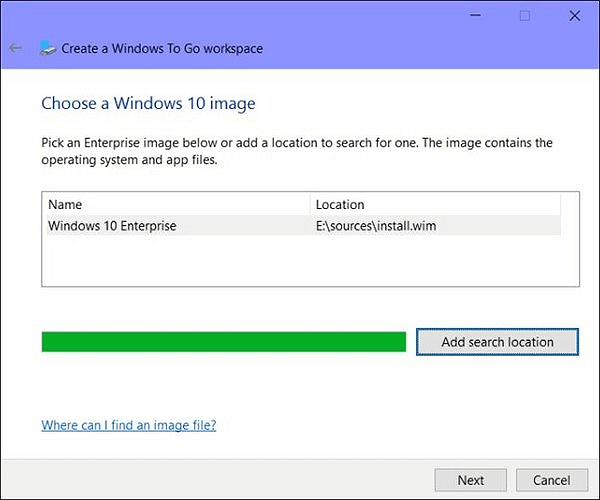Minimize the wizard window
The height and width of the screenshot is (500, 600).
click(x=472, y=15)
